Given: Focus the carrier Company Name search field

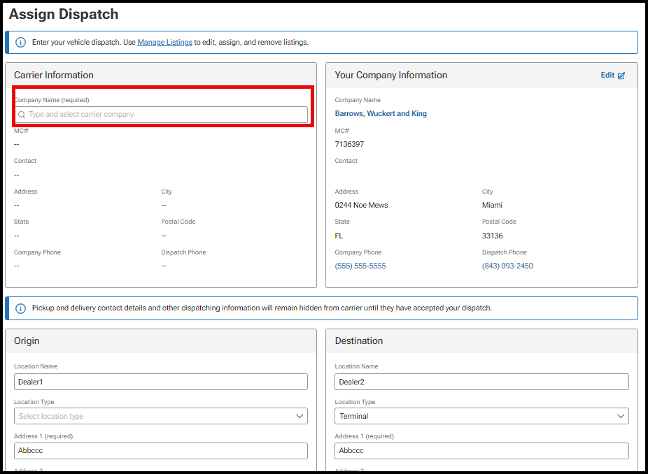Looking at the screenshot, I should [165, 115].
